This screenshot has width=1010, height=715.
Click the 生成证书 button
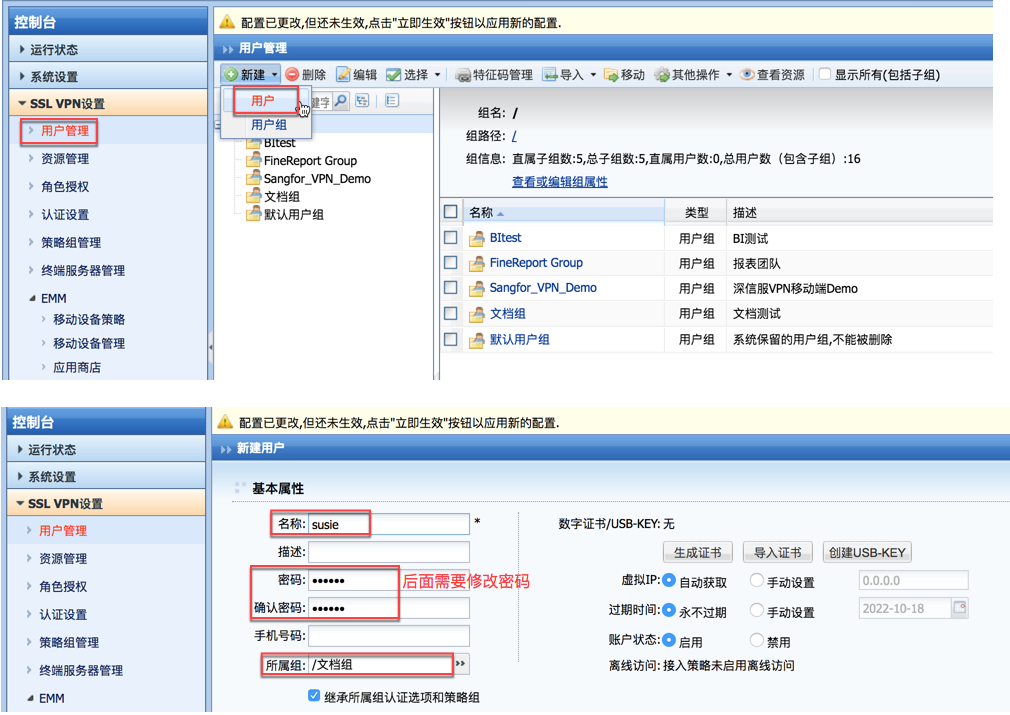[698, 552]
